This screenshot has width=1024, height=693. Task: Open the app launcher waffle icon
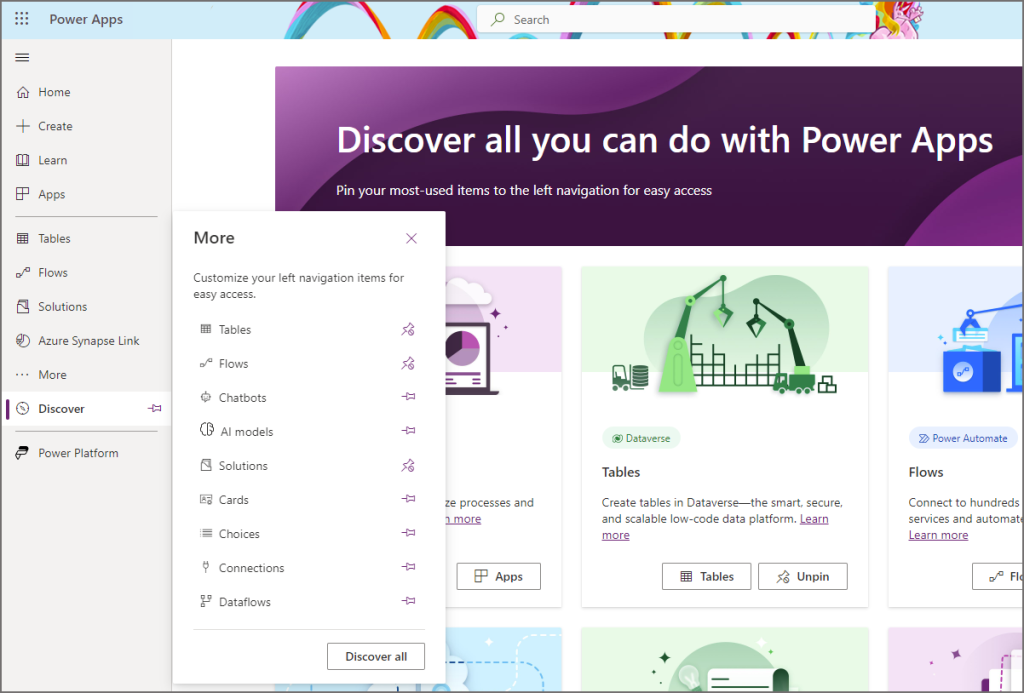[22, 19]
